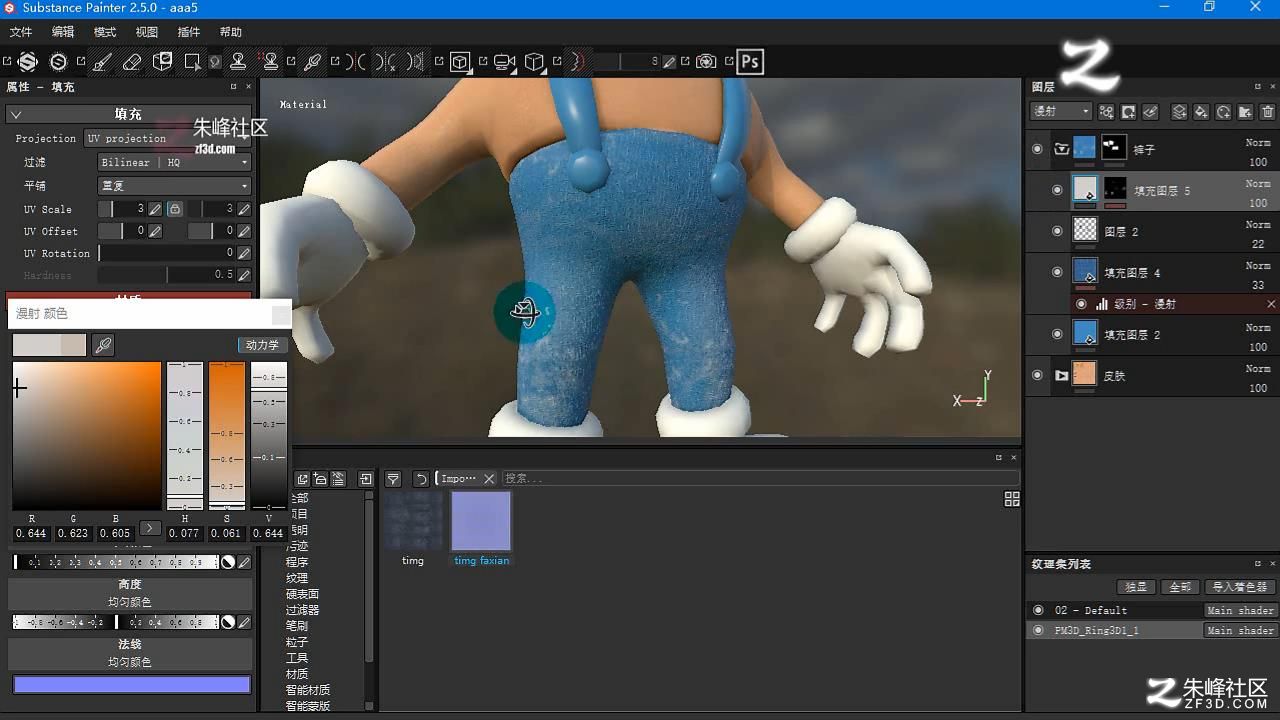
Task: Click the circular Substance Source icon
Action: click(x=58, y=62)
